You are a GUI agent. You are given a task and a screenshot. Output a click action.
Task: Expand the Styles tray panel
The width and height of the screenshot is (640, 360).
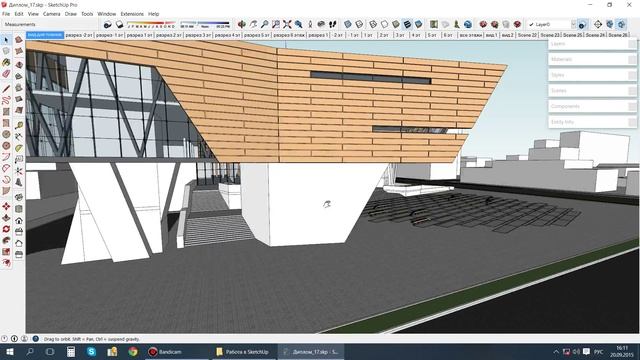592,75
